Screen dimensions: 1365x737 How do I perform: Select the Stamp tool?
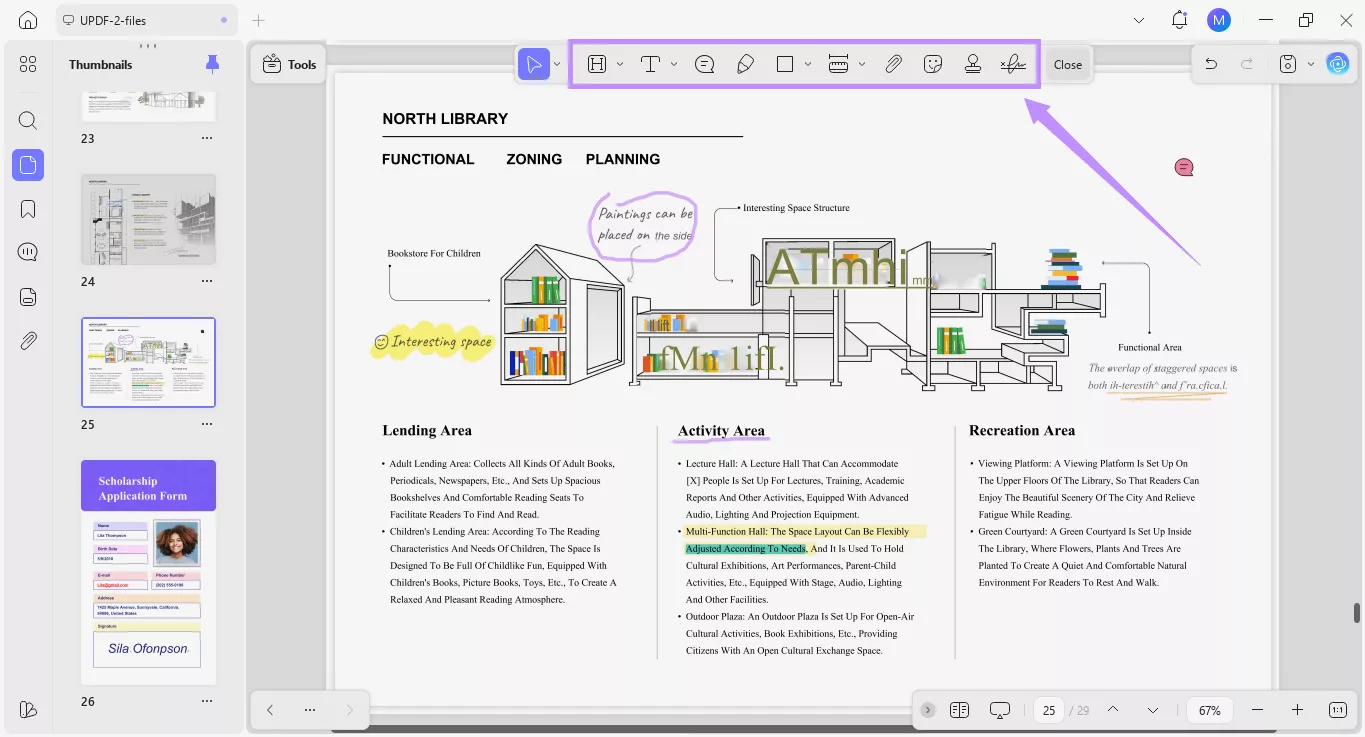(x=972, y=63)
